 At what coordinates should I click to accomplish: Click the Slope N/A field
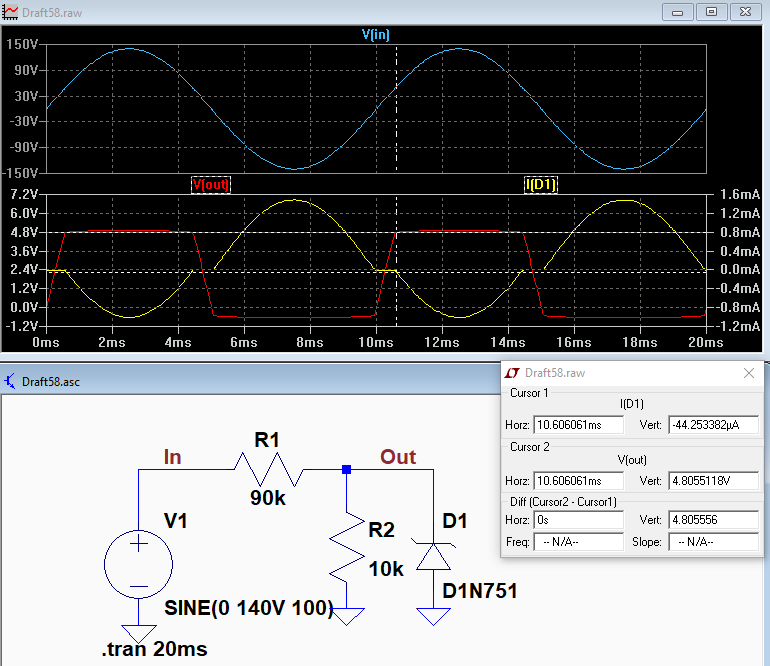(x=713, y=542)
